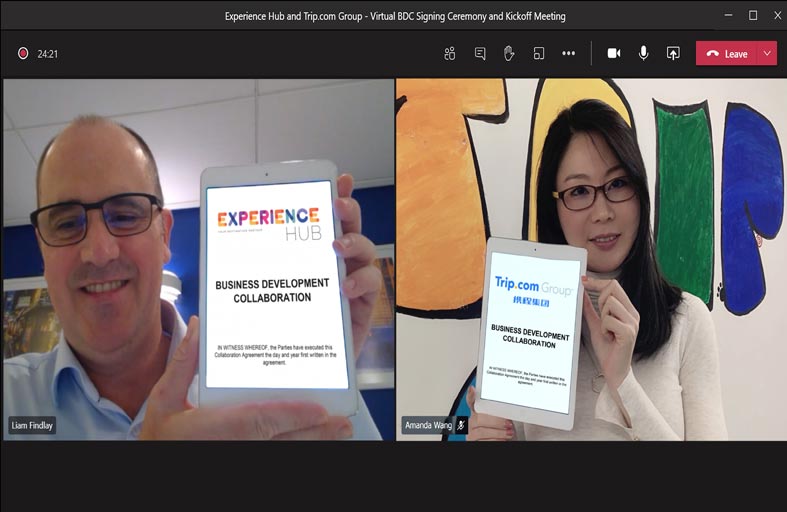
Task: Open the breakout rooms icon
Action: [539, 54]
